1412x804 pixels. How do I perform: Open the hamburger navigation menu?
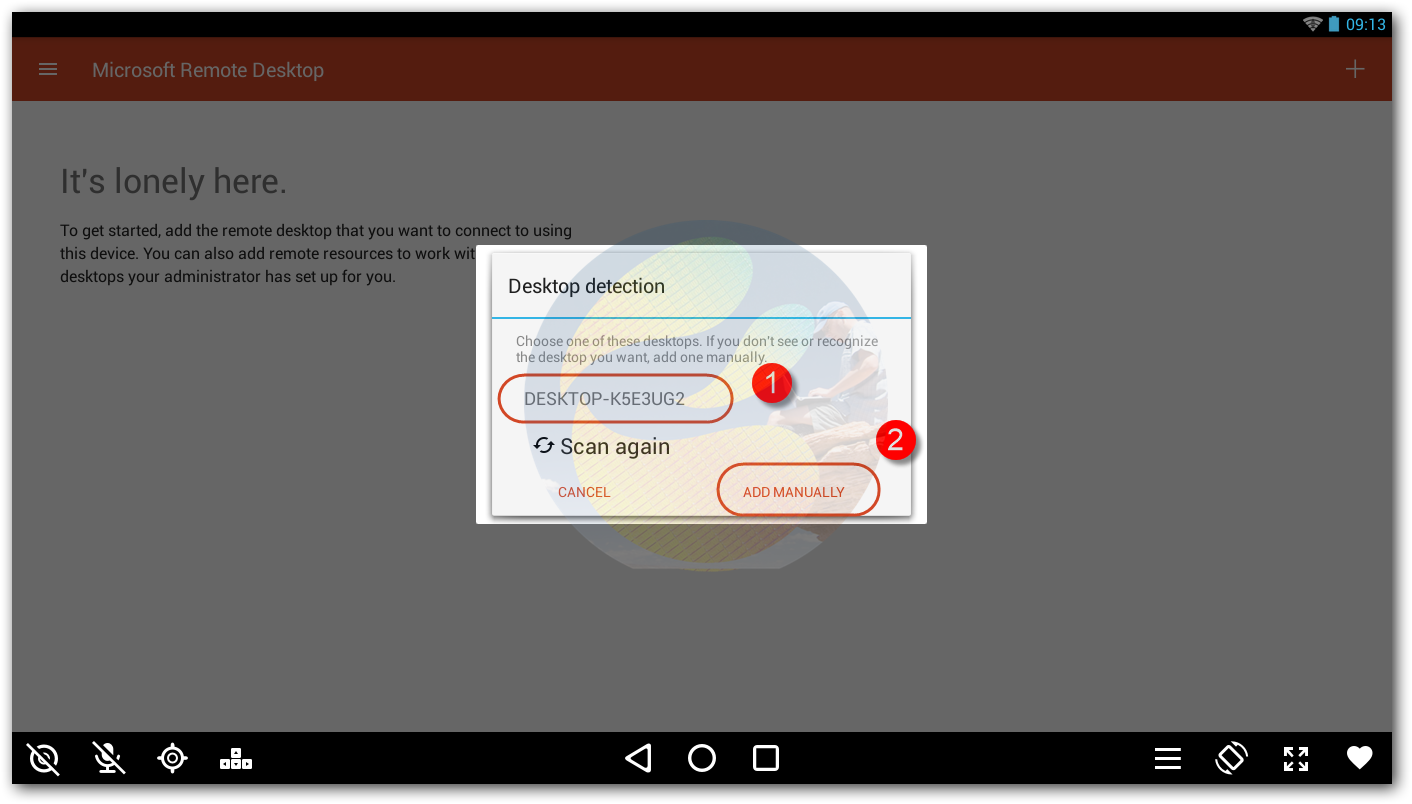48,70
